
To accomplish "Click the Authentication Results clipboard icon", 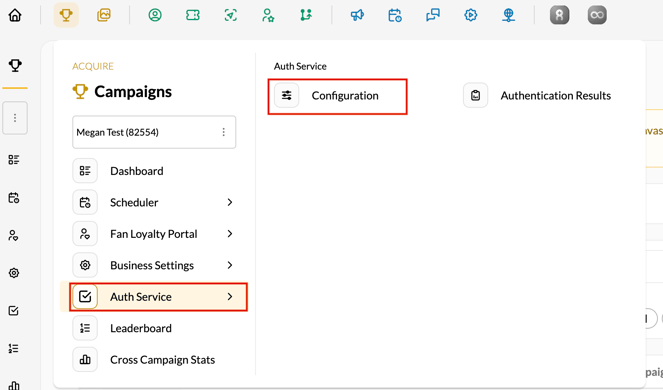I will (476, 95).
